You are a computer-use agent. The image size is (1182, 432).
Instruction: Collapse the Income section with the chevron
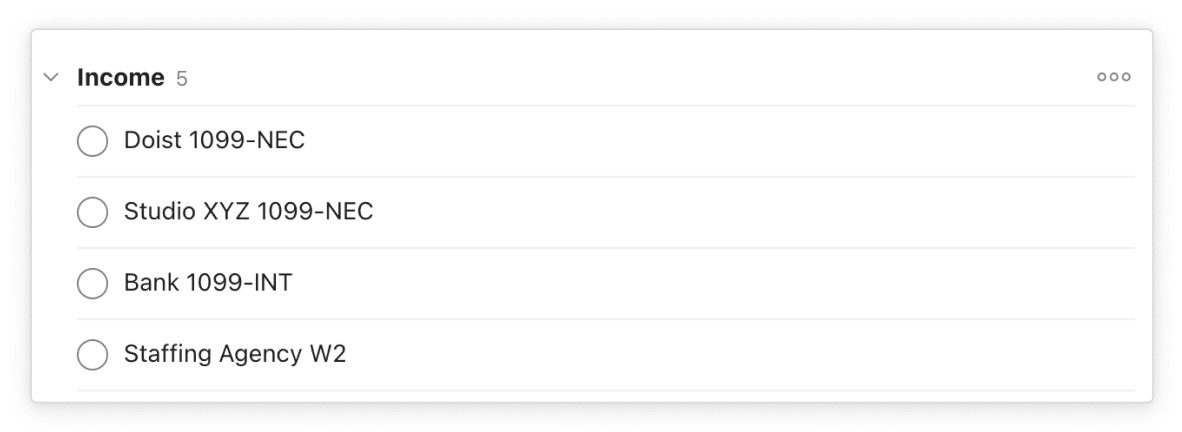[51, 78]
